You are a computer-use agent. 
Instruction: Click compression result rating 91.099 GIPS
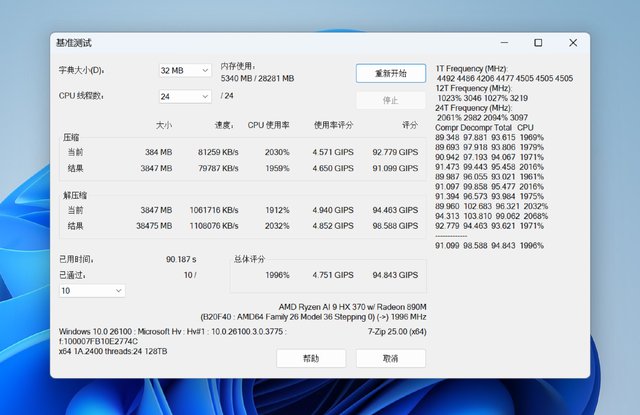[x=395, y=168]
